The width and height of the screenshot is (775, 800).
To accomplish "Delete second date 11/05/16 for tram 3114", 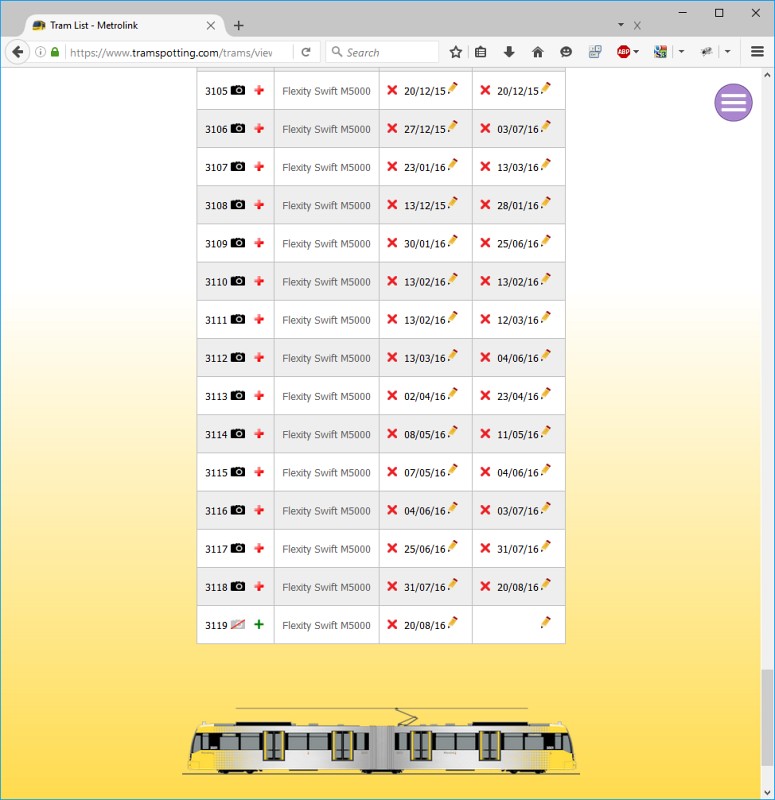I will 485,434.
